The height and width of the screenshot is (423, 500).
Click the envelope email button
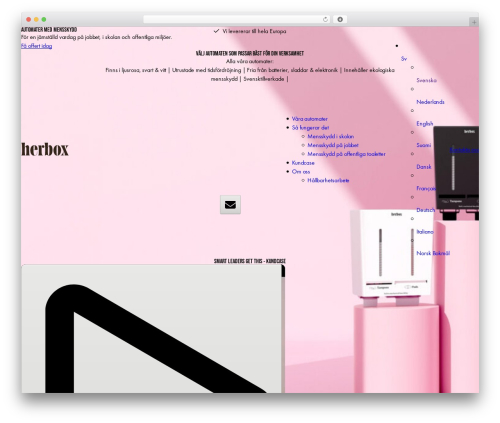tap(230, 204)
